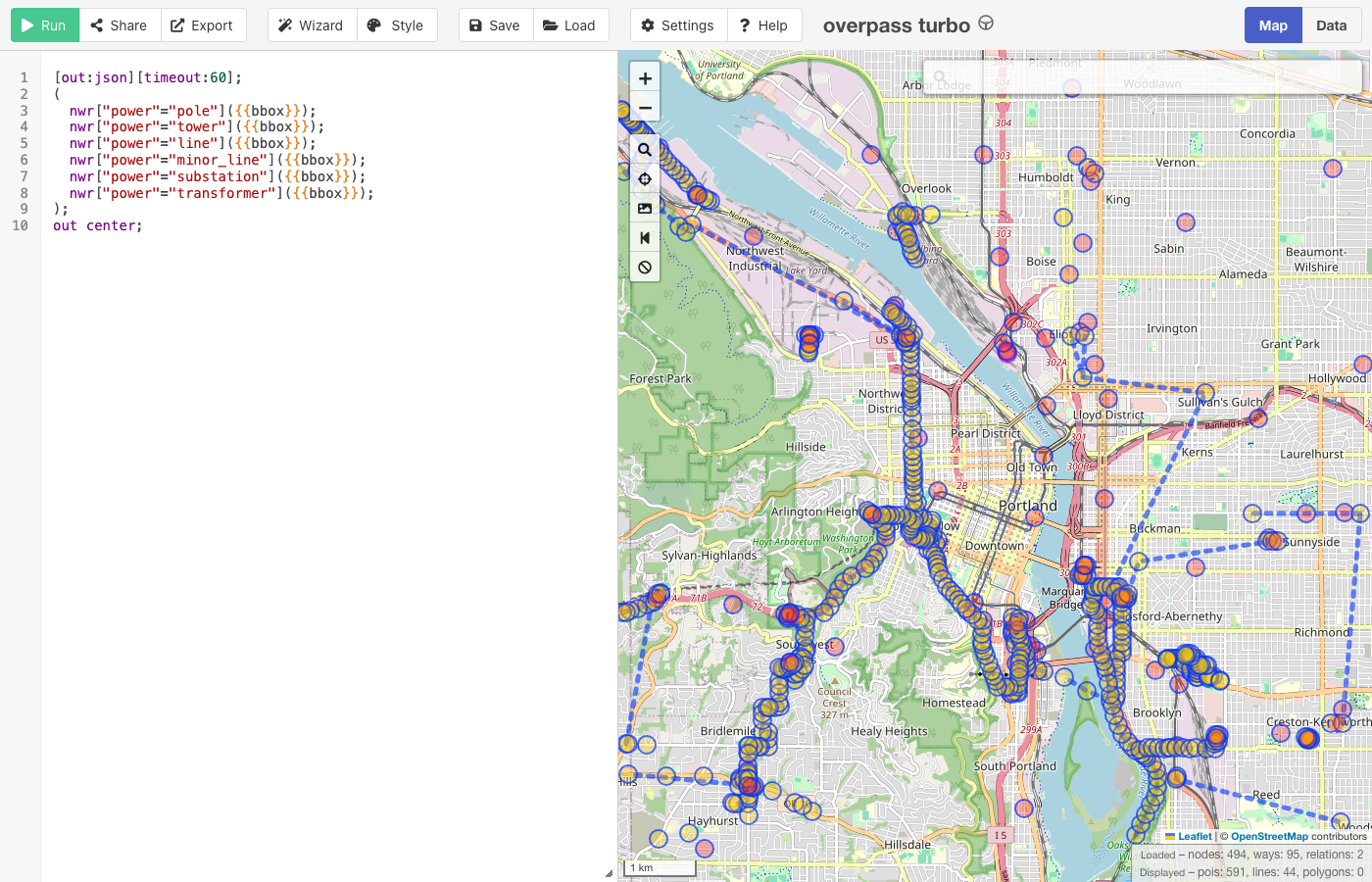Open the Export dialog

[x=203, y=25]
